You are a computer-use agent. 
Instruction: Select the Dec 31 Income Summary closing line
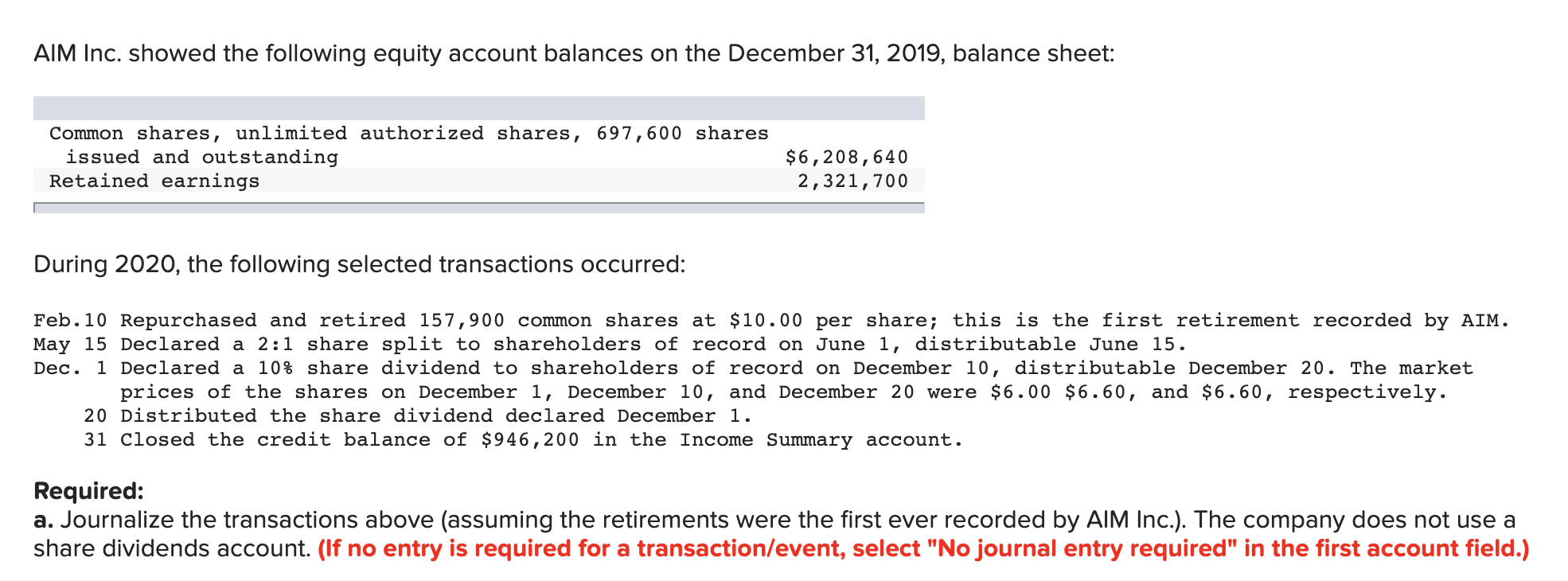coord(523,440)
